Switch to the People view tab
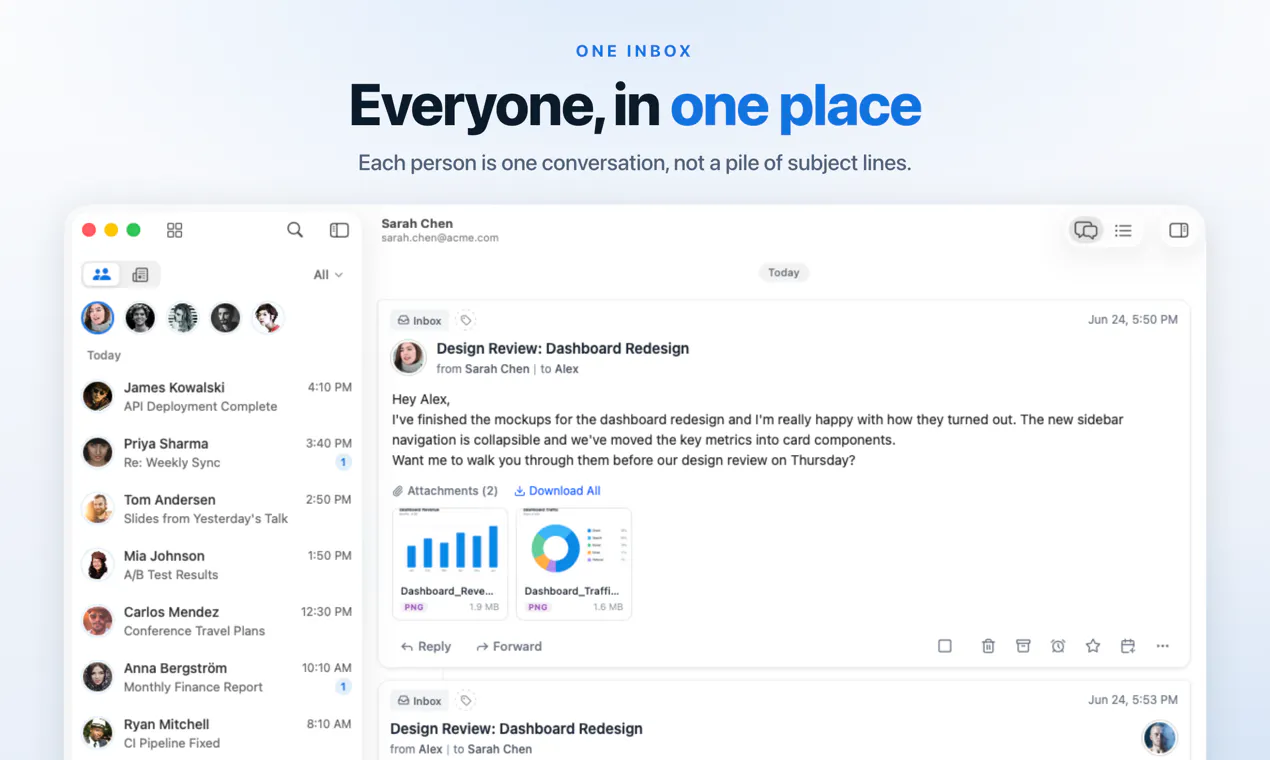Viewport: 1270px width, 760px height. point(102,274)
